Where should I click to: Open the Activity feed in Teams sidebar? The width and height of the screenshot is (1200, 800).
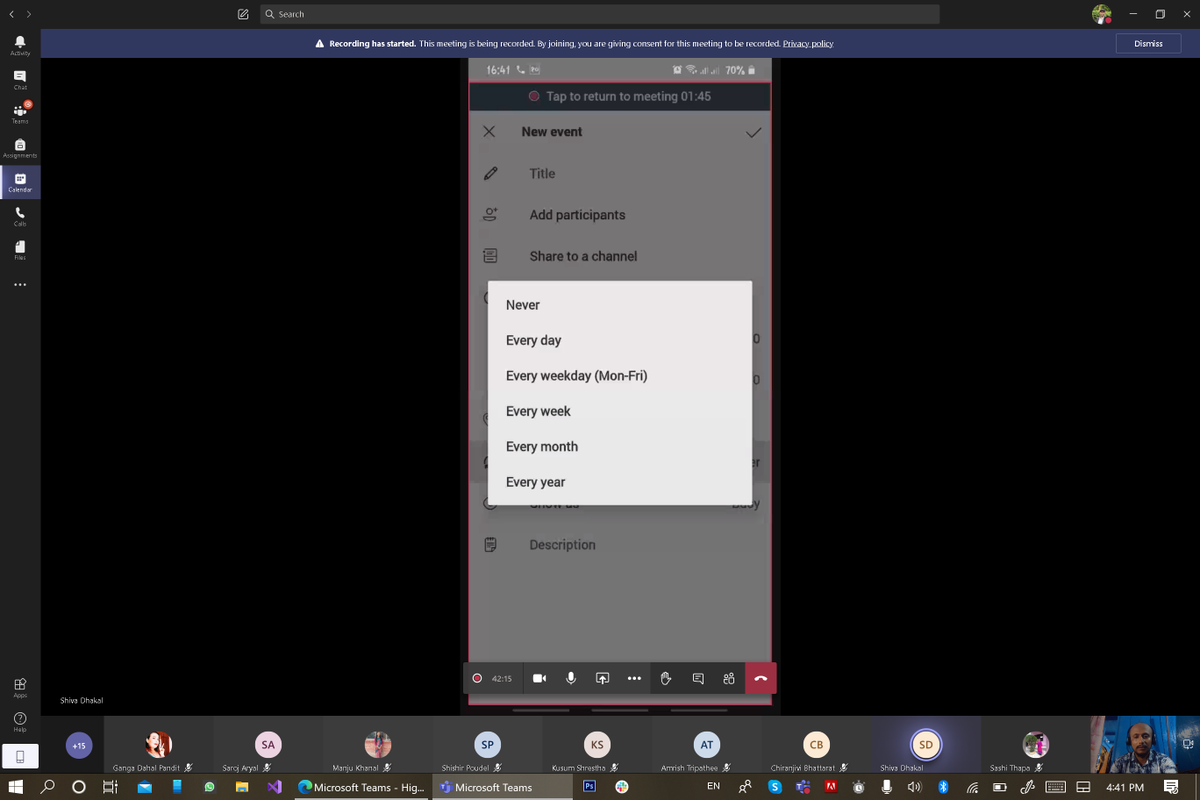[x=20, y=45]
